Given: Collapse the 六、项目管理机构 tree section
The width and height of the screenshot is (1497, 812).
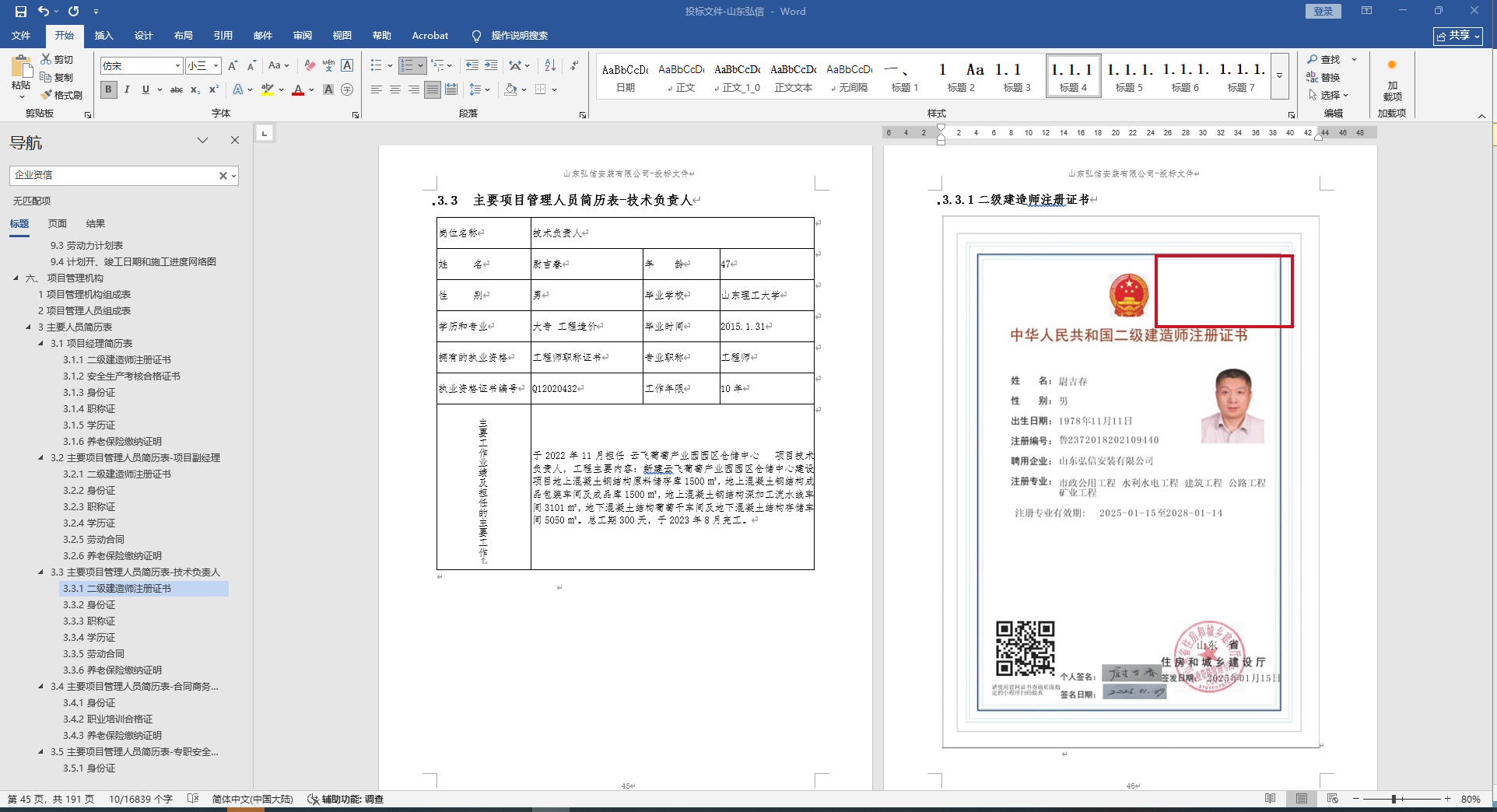Looking at the screenshot, I should tap(16, 278).
